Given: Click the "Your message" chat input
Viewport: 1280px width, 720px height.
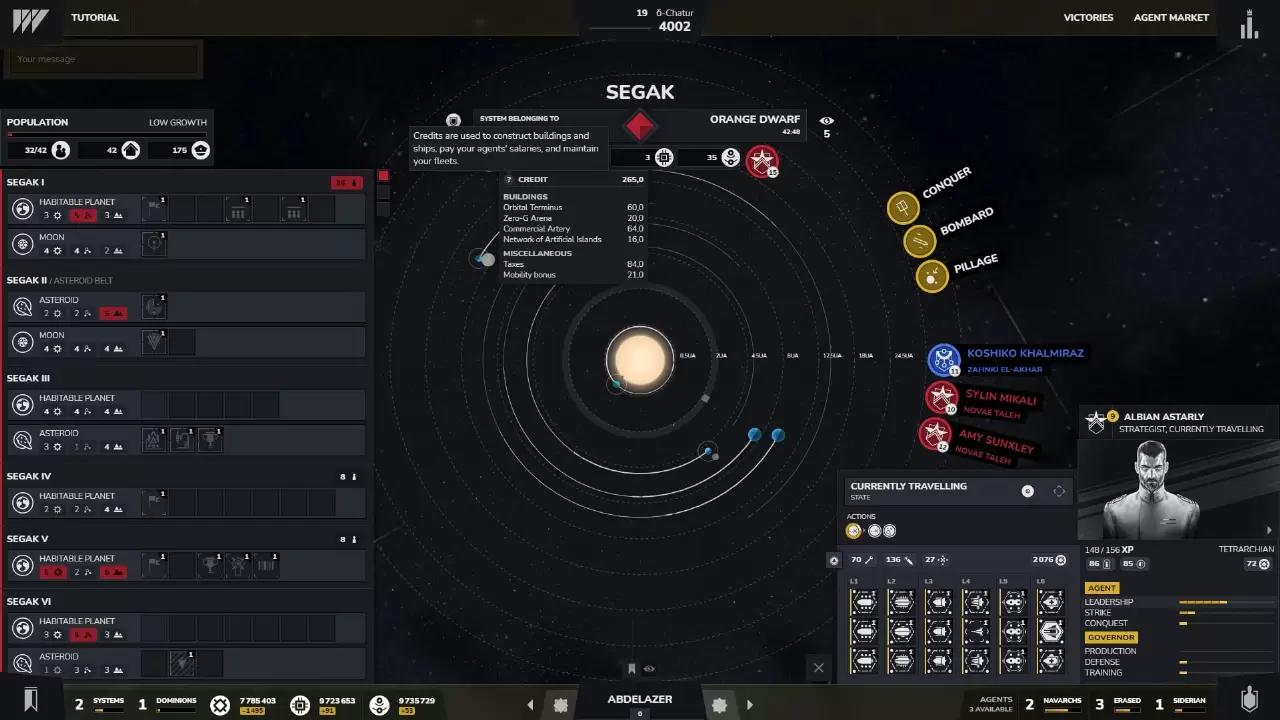Looking at the screenshot, I should coord(104,59).
